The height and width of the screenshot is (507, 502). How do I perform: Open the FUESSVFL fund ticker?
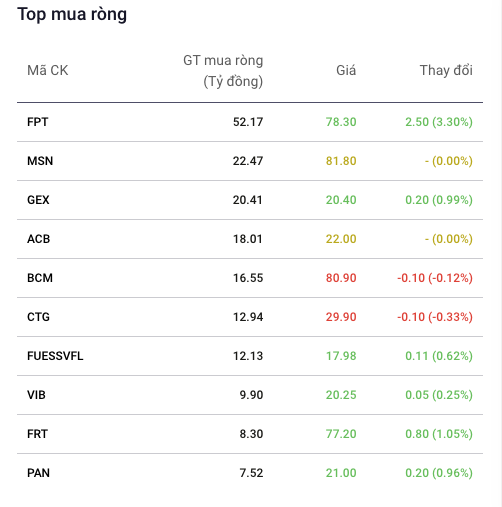(x=55, y=356)
